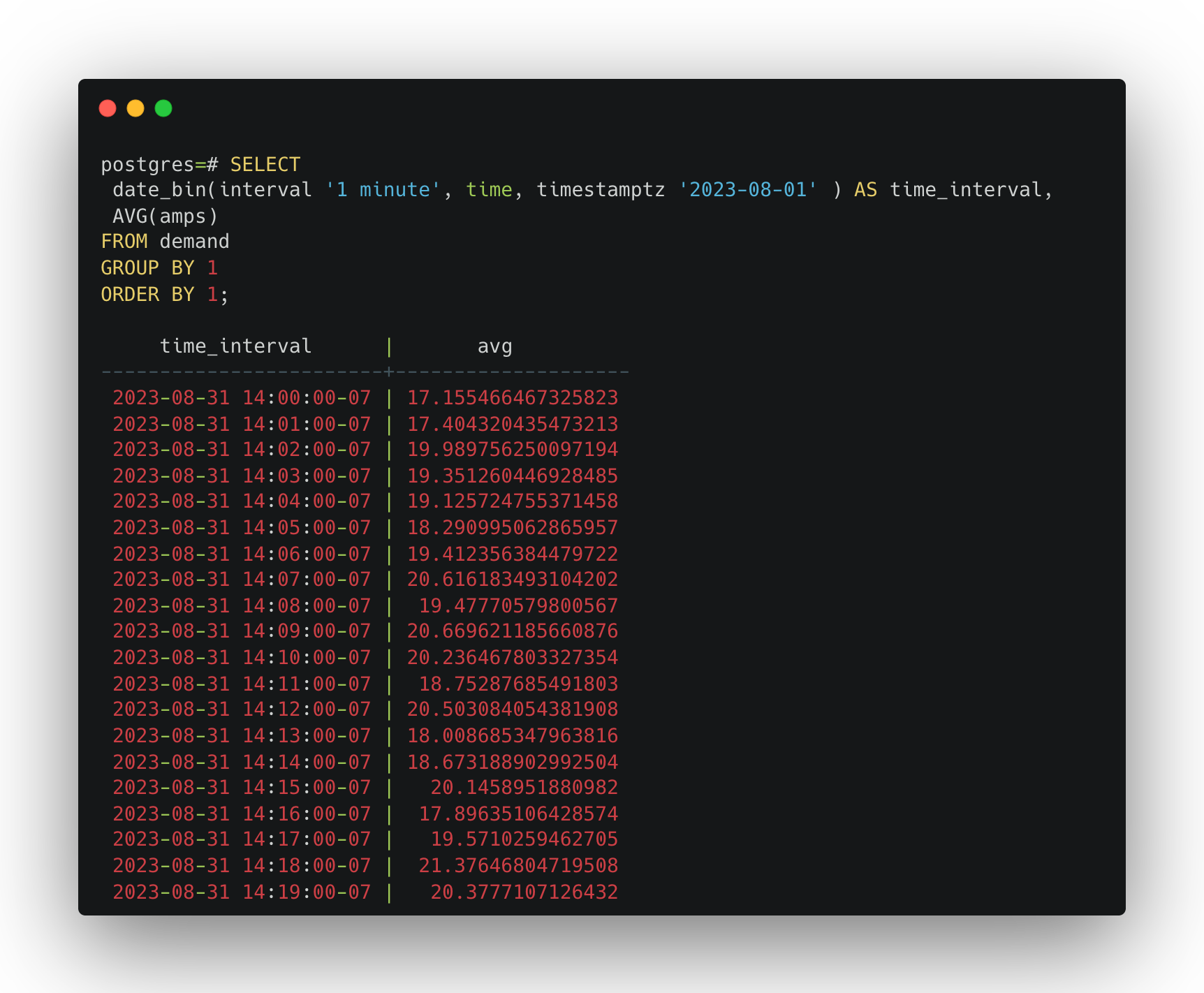Click the value 20.616183493104202
1204x993 pixels.
[x=512, y=580]
